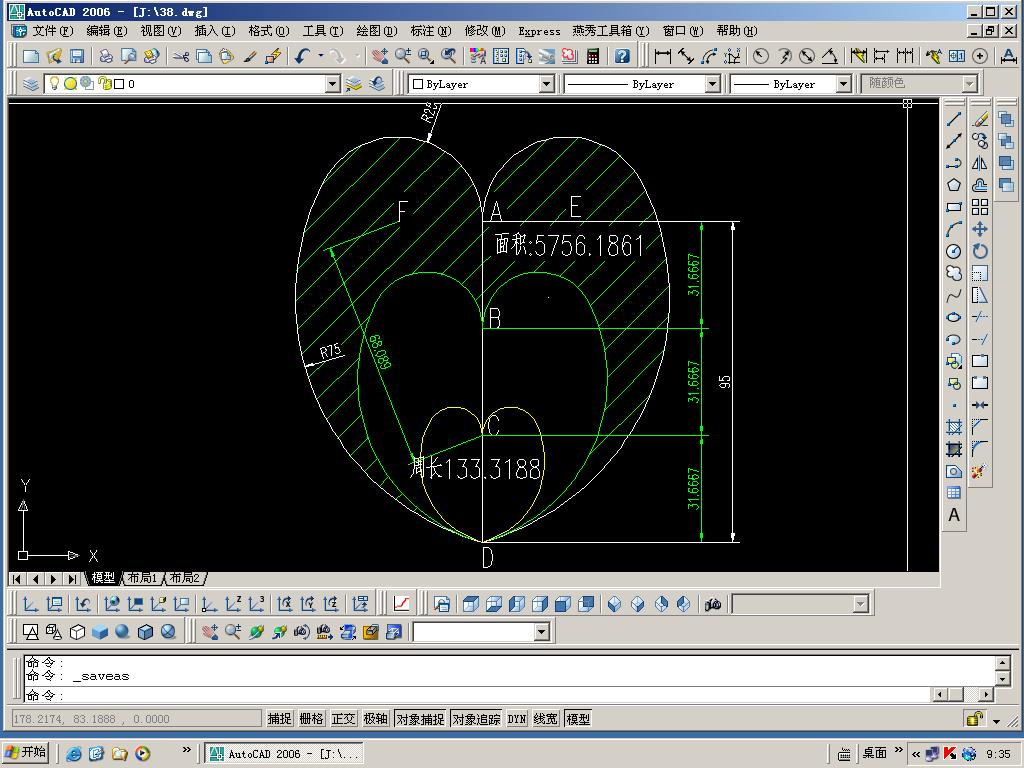
Task: Open the 编辑(E) menu
Action: [x=107, y=31]
